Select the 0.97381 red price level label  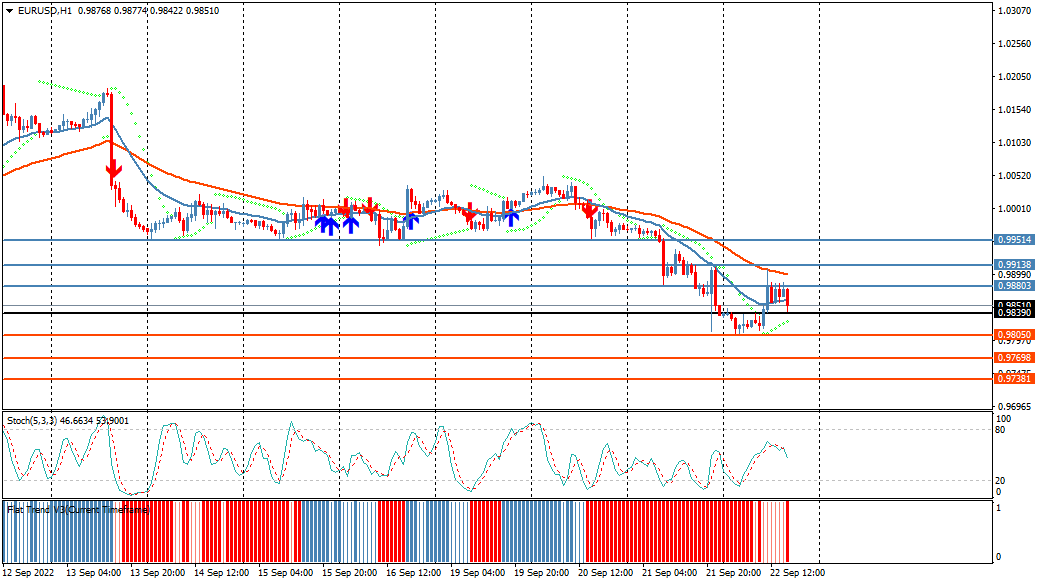point(1014,379)
